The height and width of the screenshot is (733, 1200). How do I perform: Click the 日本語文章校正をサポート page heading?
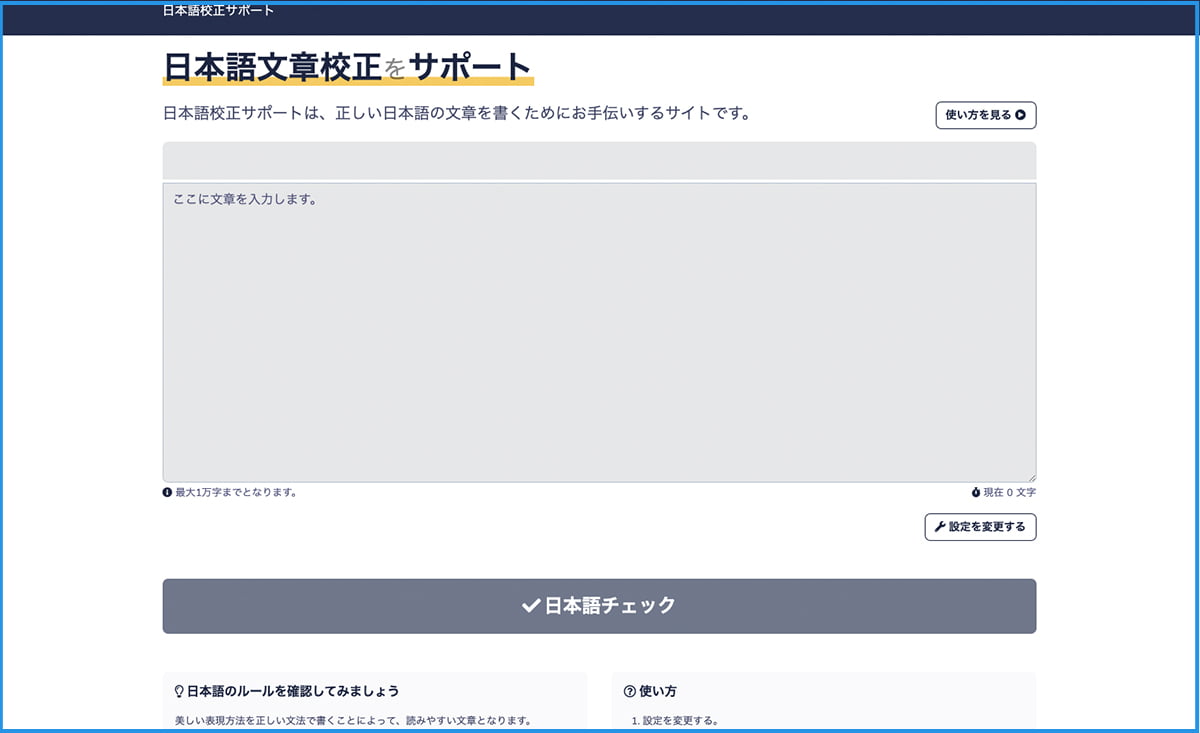(x=347, y=67)
